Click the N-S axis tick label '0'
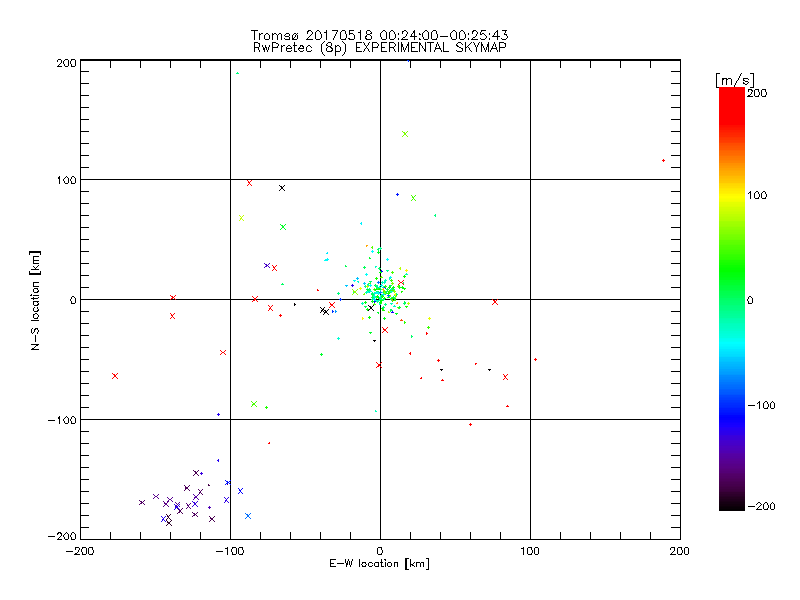The image size is (800, 600). point(73,301)
